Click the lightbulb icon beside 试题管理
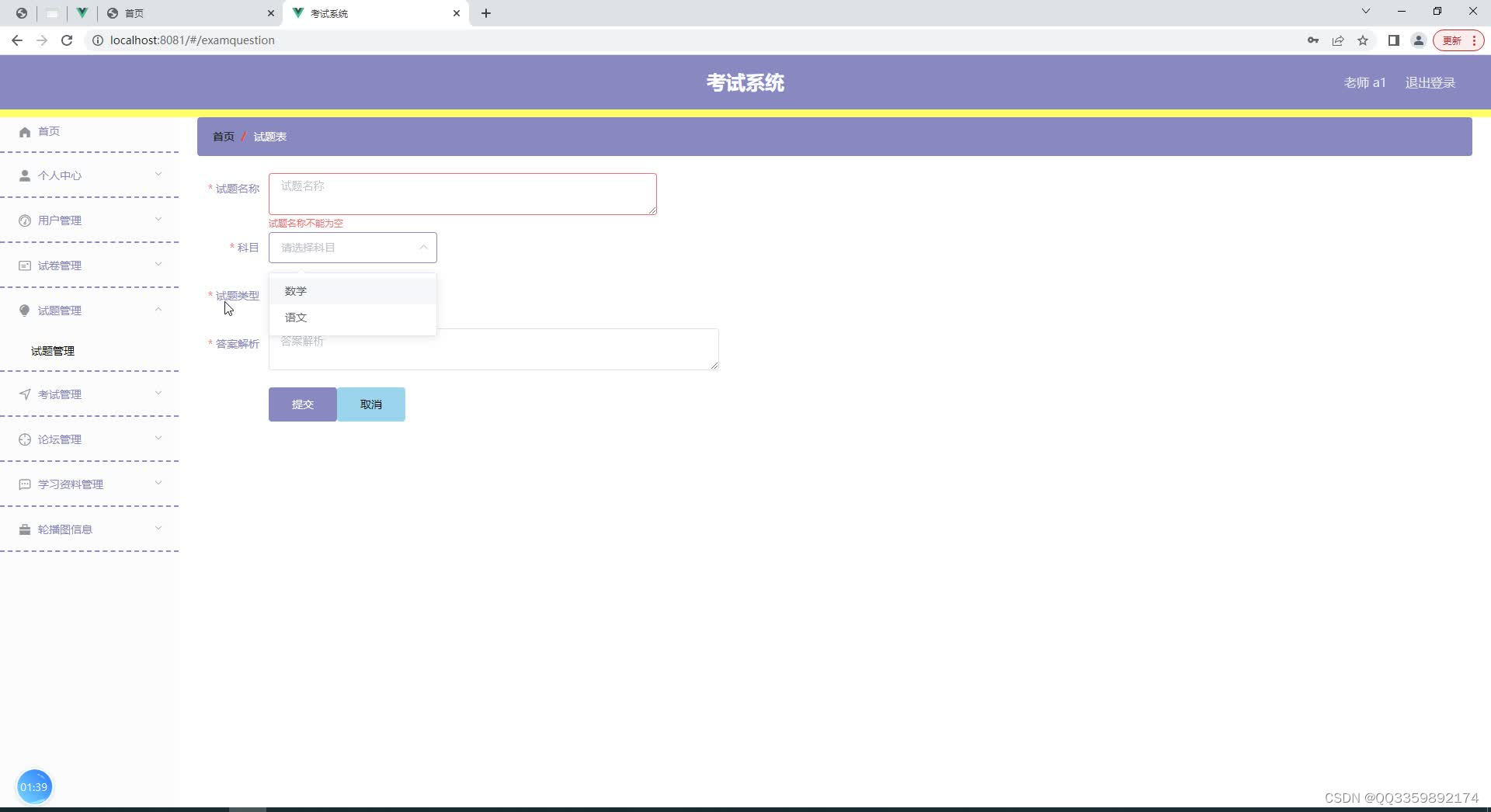Screen dimensions: 1491x812 click(25, 311)
